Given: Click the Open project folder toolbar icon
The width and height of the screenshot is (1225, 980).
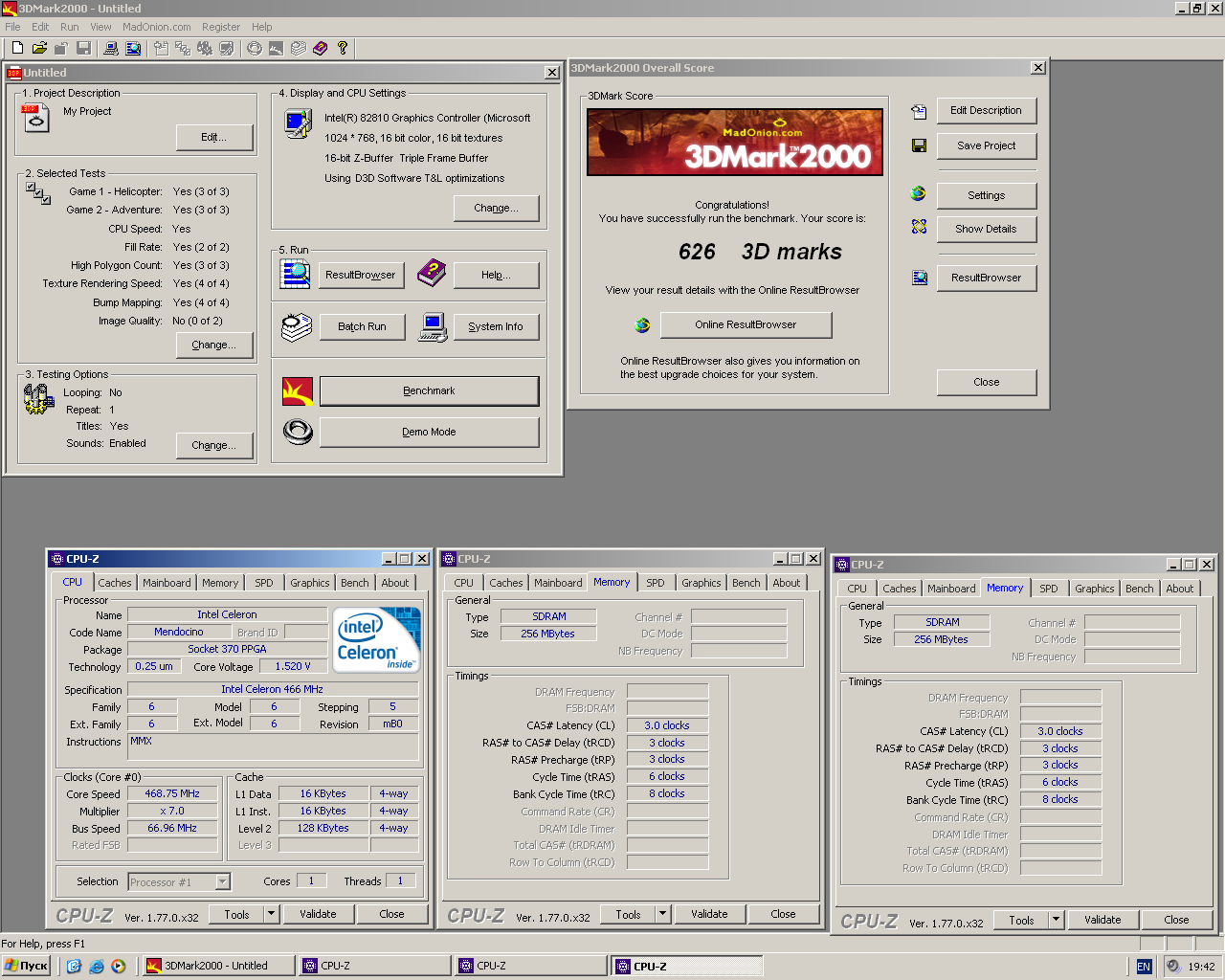Looking at the screenshot, I should 39,48.
